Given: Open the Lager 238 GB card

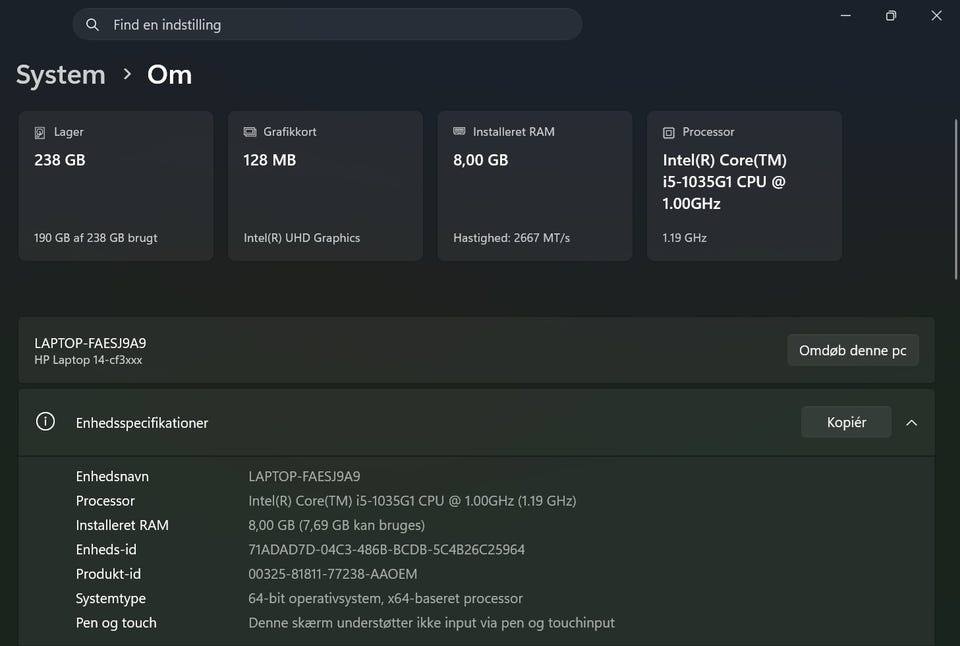Looking at the screenshot, I should (116, 186).
